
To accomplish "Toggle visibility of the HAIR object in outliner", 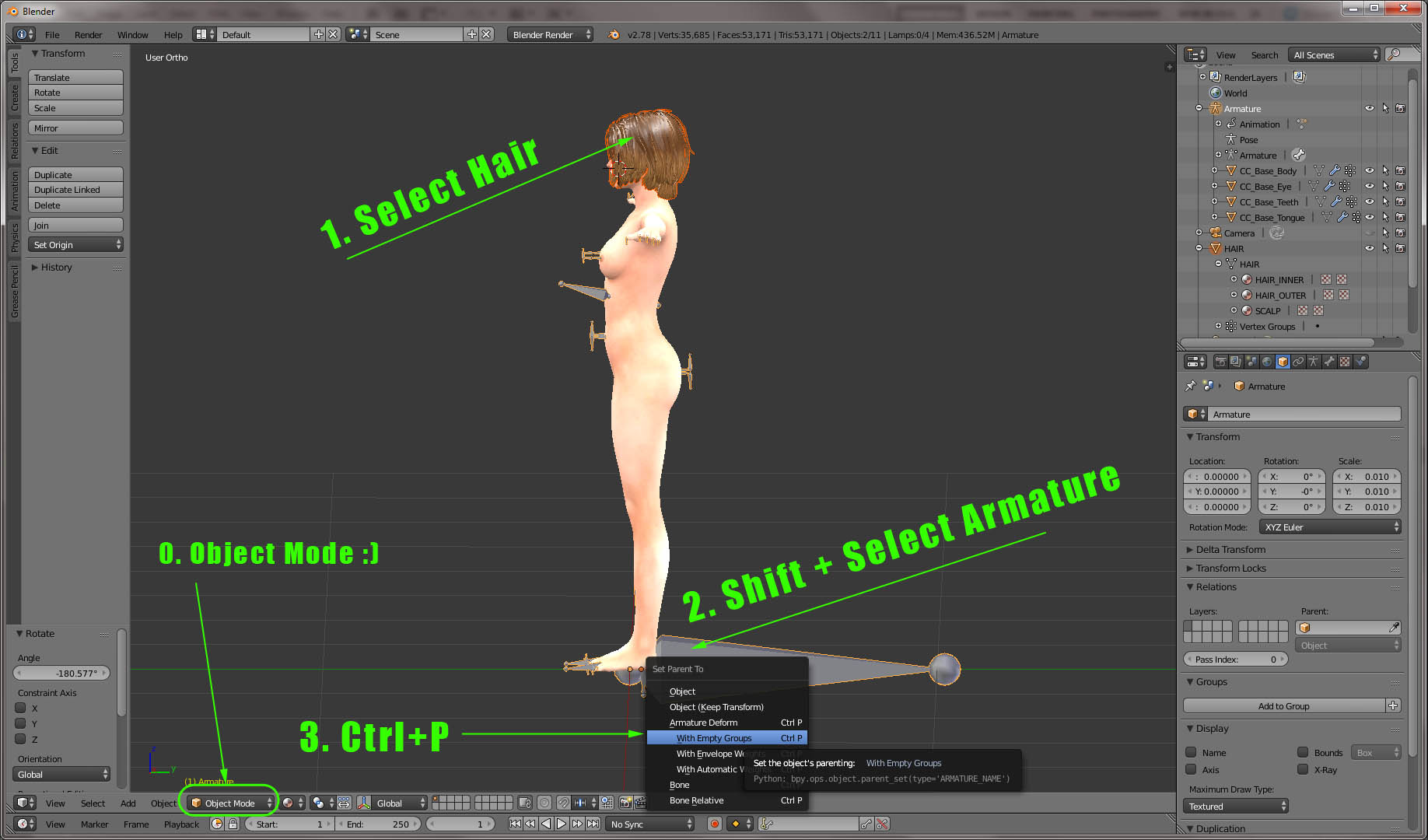I will click(1370, 248).
